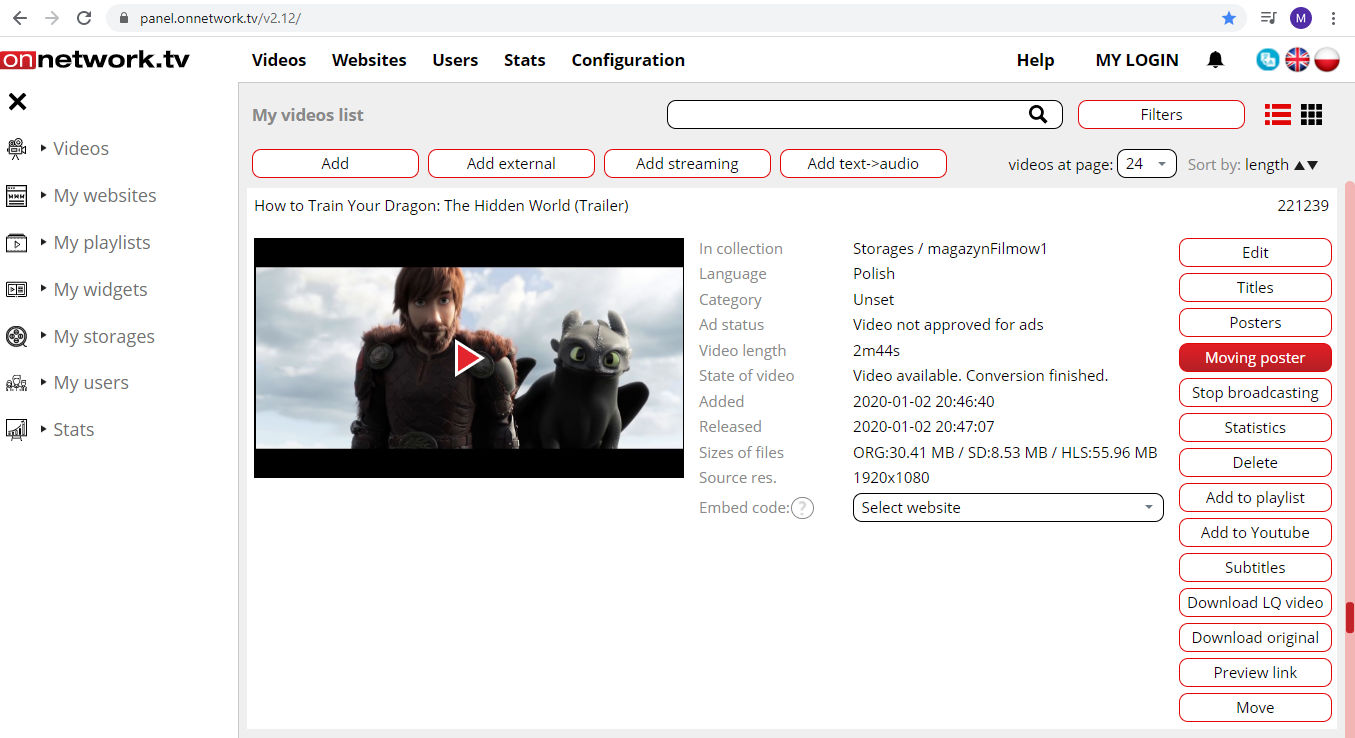
Task: Switch to list view layout
Action: 1278,115
